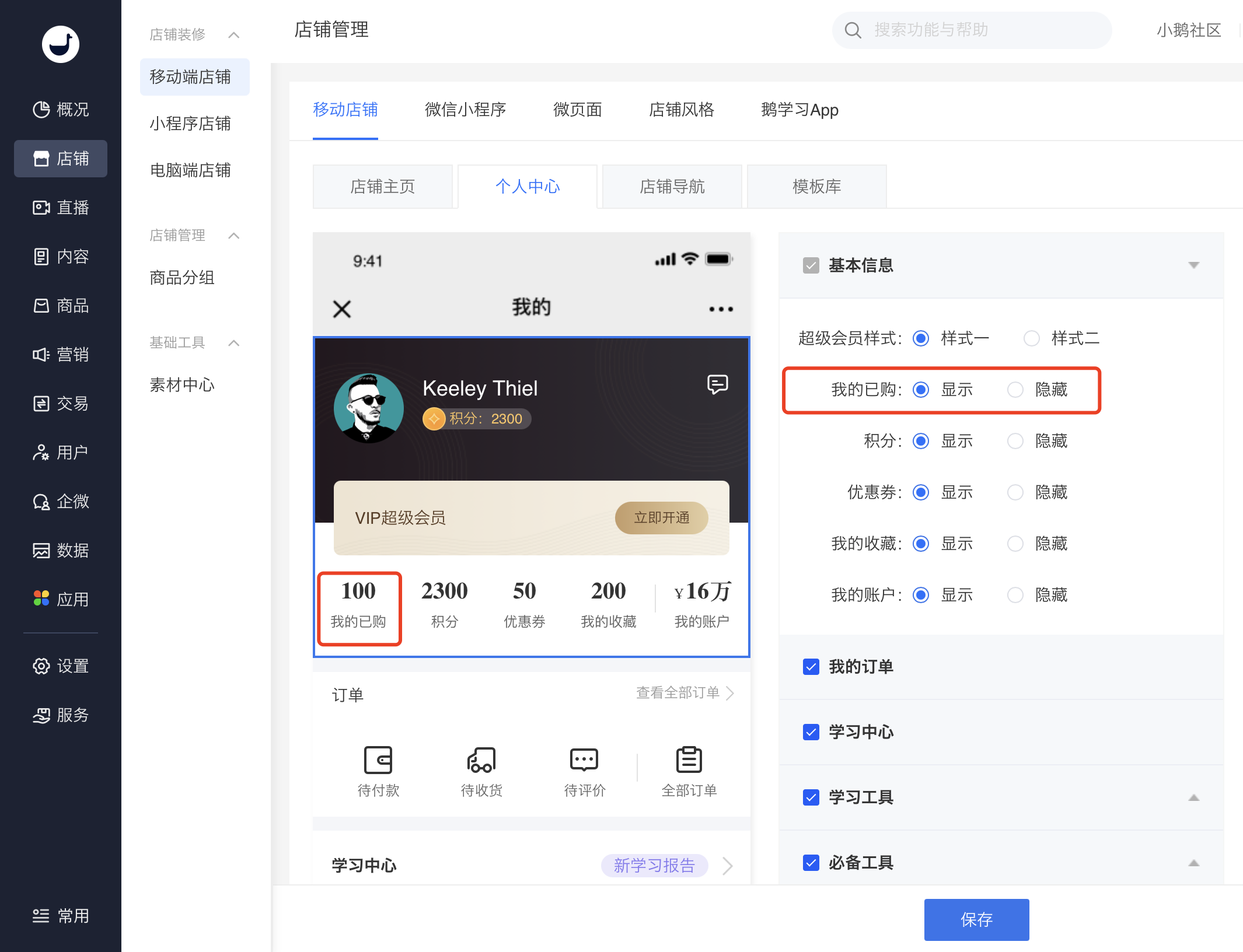1243x952 pixels.
Task: Switch to the 店铺风格 tab
Action: click(682, 110)
